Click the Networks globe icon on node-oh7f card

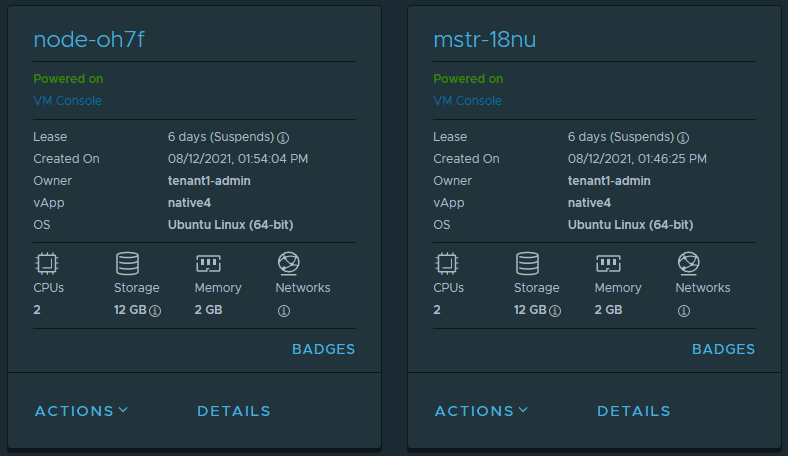point(288,263)
